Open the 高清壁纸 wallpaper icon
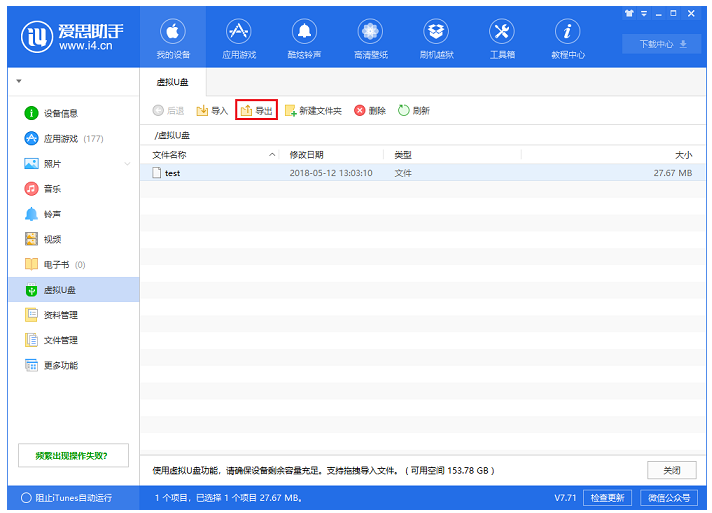 pyautogui.click(x=371, y=38)
